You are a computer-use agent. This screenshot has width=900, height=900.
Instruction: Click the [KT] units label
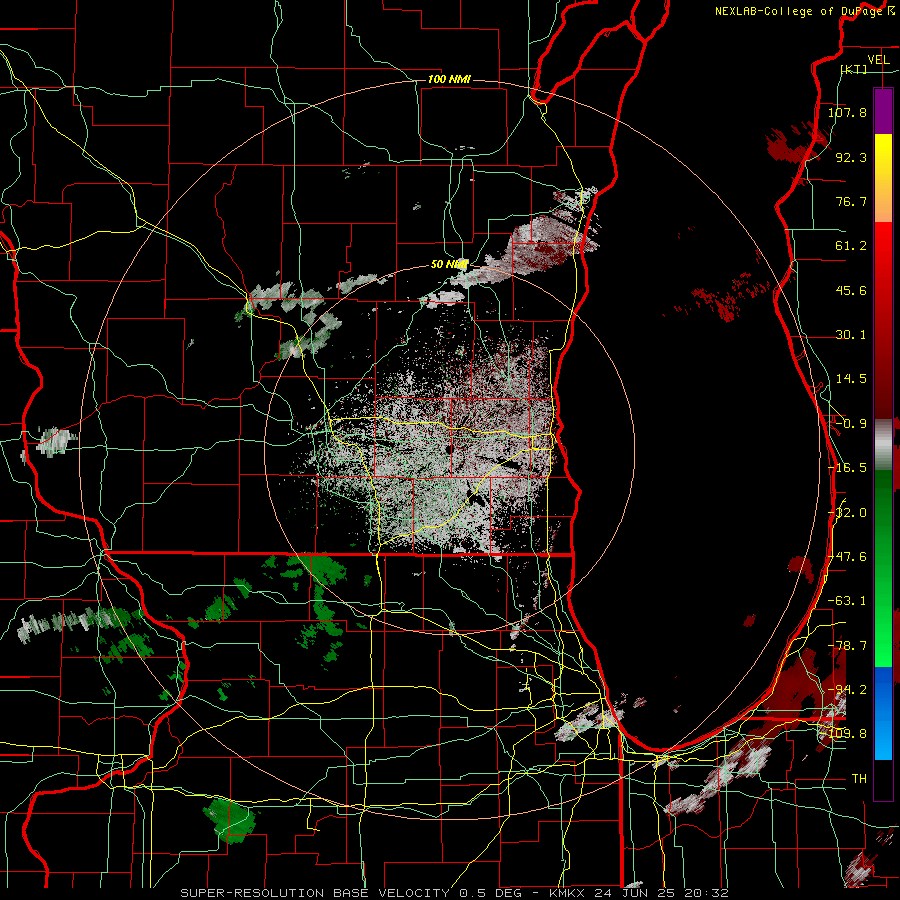854,69
